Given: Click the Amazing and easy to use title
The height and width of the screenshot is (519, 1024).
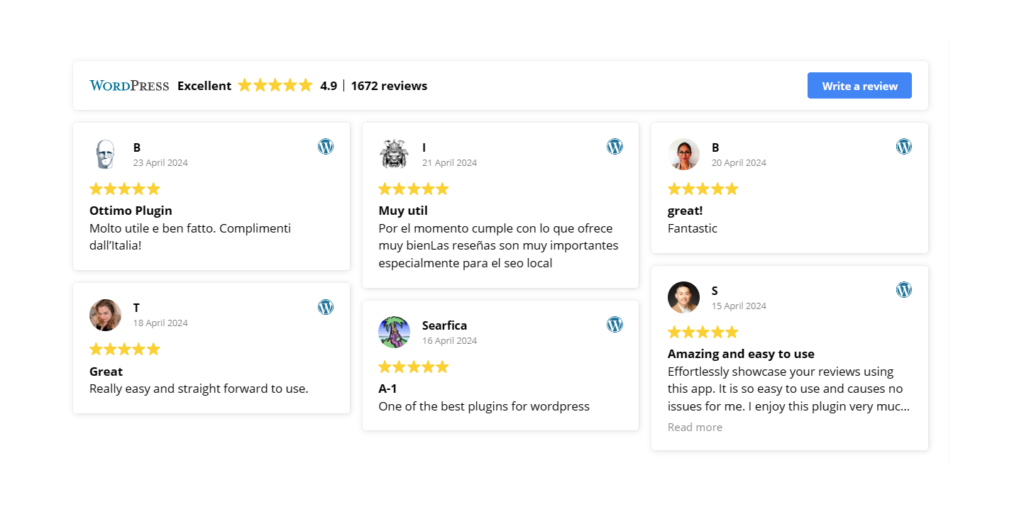Looking at the screenshot, I should tap(740, 354).
